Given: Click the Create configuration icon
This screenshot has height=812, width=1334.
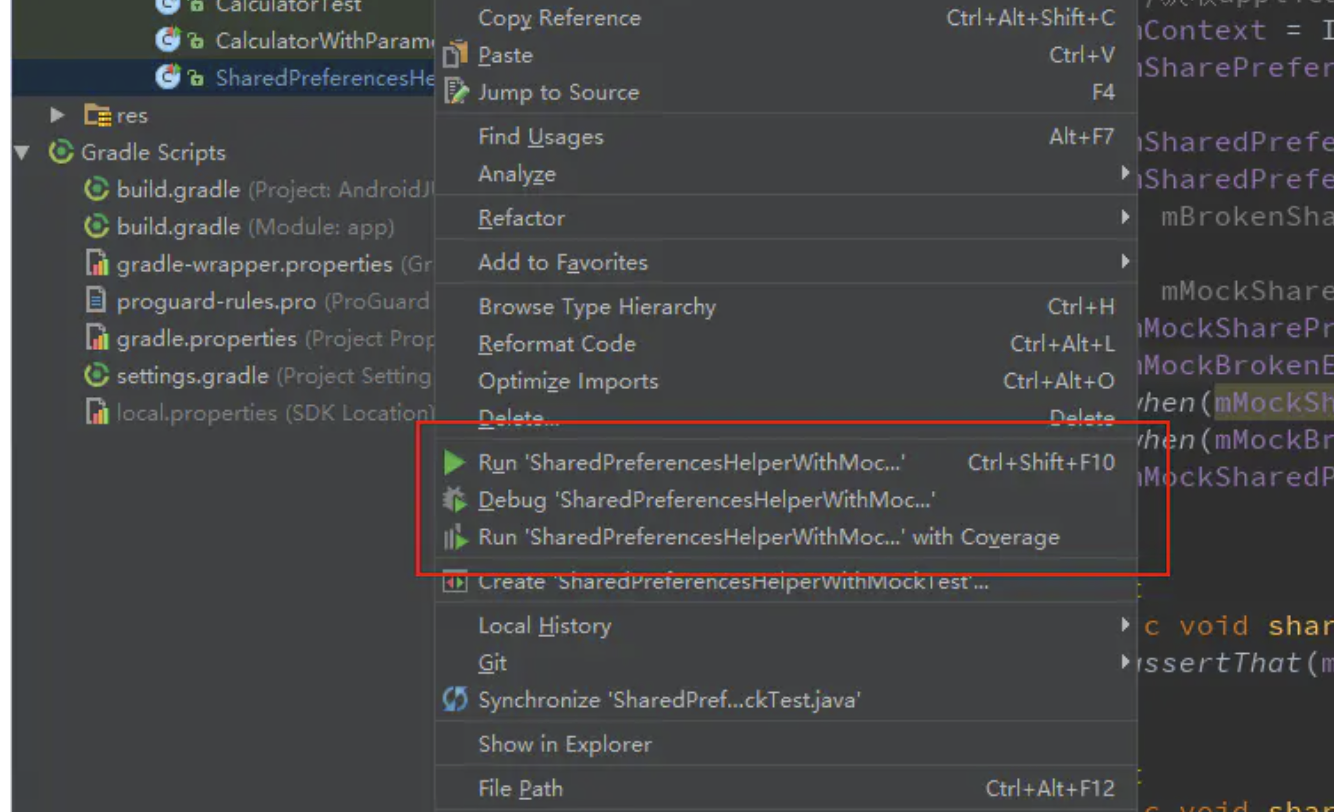Looking at the screenshot, I should [x=455, y=581].
